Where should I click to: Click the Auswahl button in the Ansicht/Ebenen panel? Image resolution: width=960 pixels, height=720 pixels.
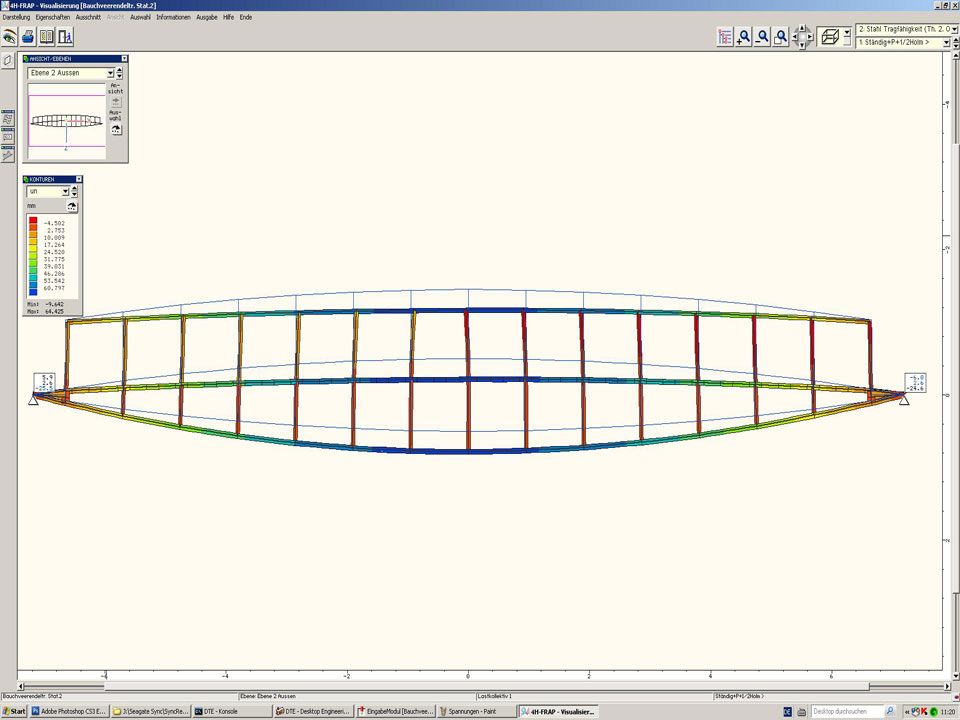pos(115,129)
